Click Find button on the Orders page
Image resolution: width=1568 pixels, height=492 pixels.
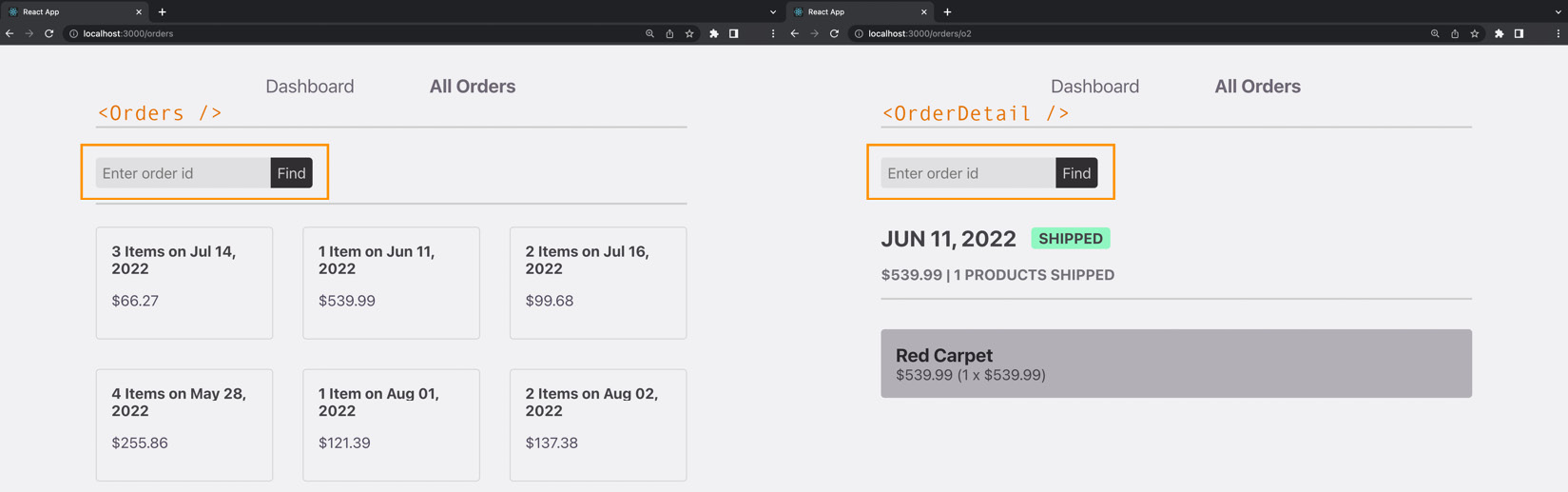coord(292,173)
